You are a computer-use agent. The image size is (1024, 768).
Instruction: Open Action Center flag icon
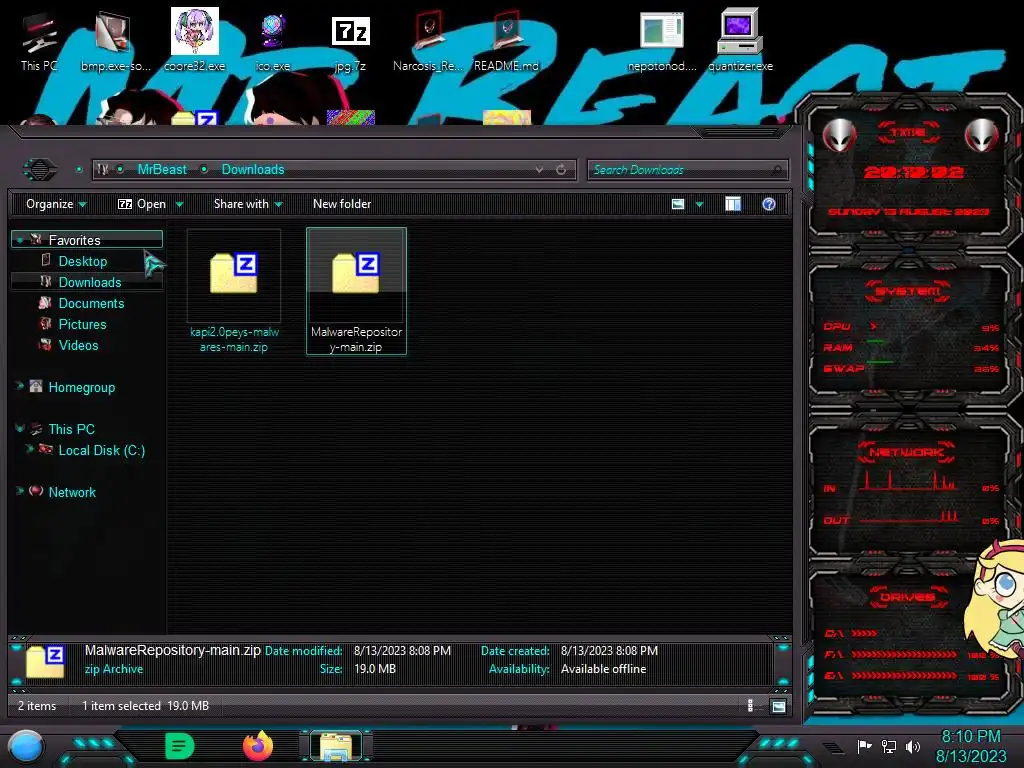pos(864,746)
